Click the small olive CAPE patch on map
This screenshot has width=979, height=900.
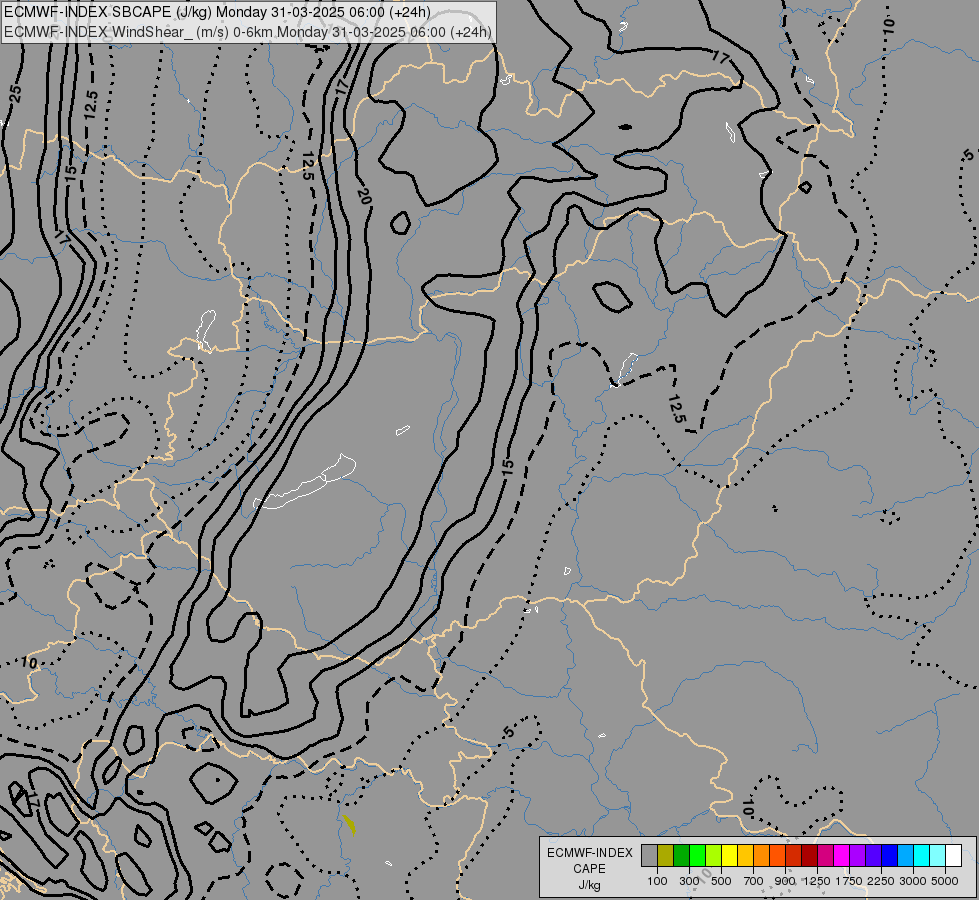349,824
